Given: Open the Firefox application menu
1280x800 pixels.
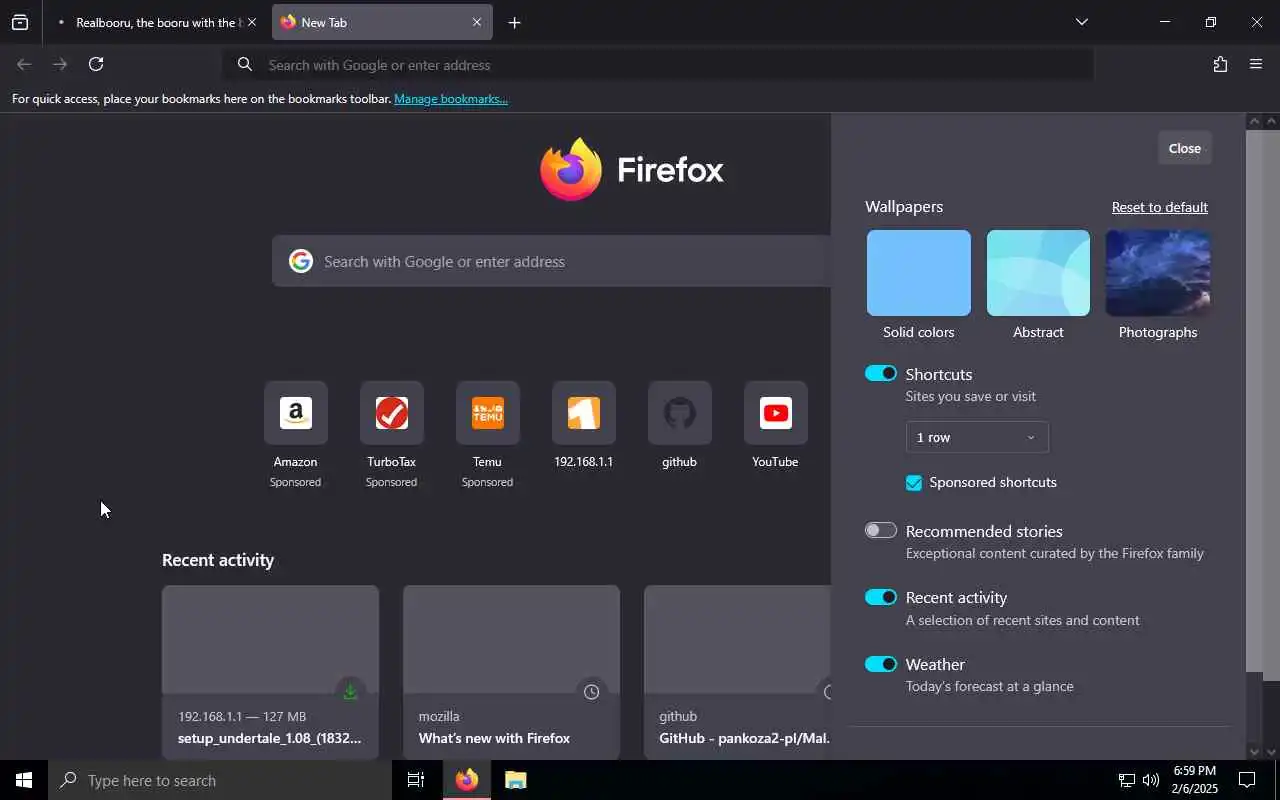Looking at the screenshot, I should point(1256,64).
